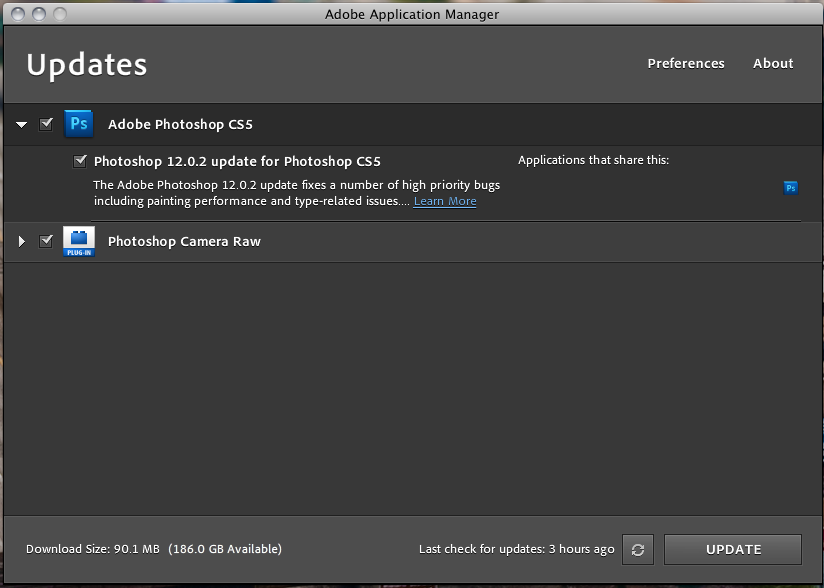Uncheck the Adobe Photoshop CS5 checkbox
This screenshot has height=588, width=824.
pyautogui.click(x=46, y=124)
